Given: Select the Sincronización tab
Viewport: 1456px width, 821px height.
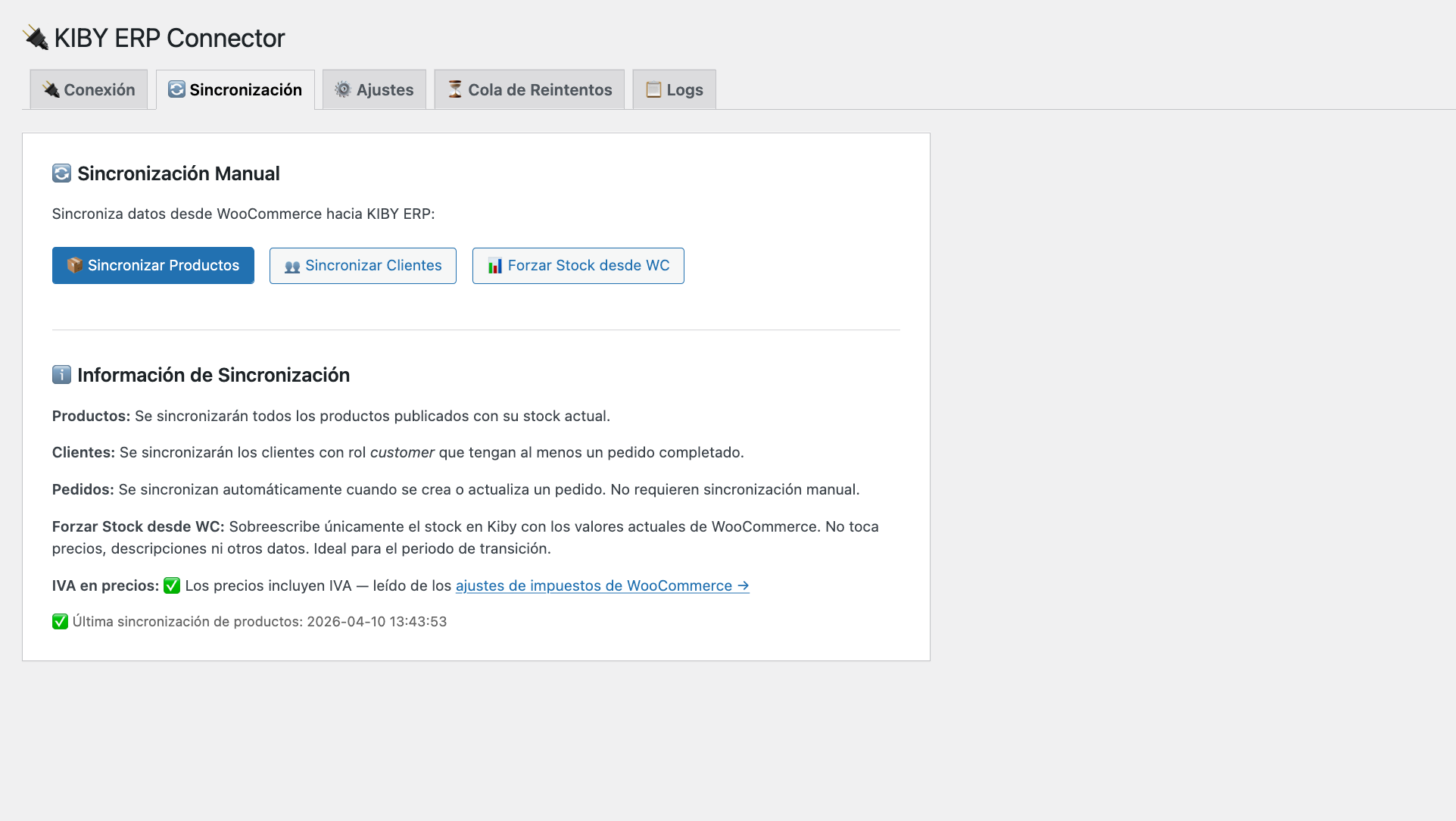Looking at the screenshot, I should point(235,90).
